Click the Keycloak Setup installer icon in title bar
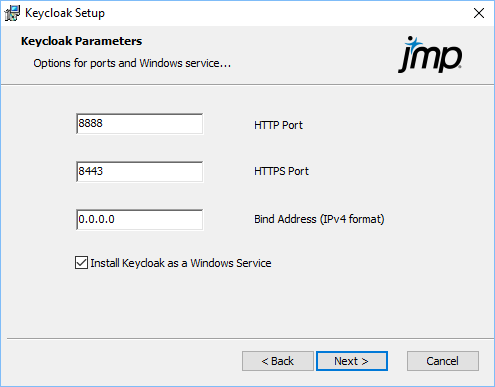The height and width of the screenshot is (387, 495). (x=12, y=13)
